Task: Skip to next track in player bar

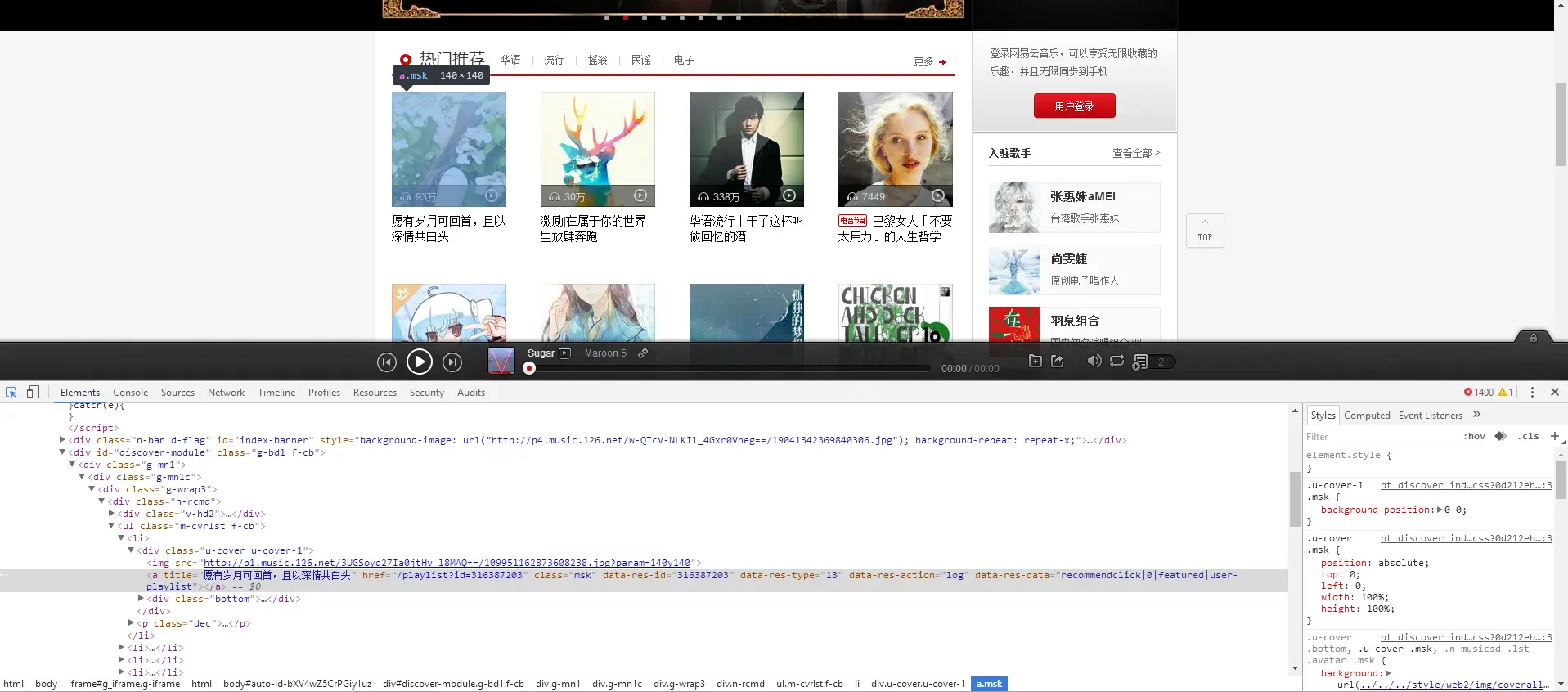Action: (452, 362)
